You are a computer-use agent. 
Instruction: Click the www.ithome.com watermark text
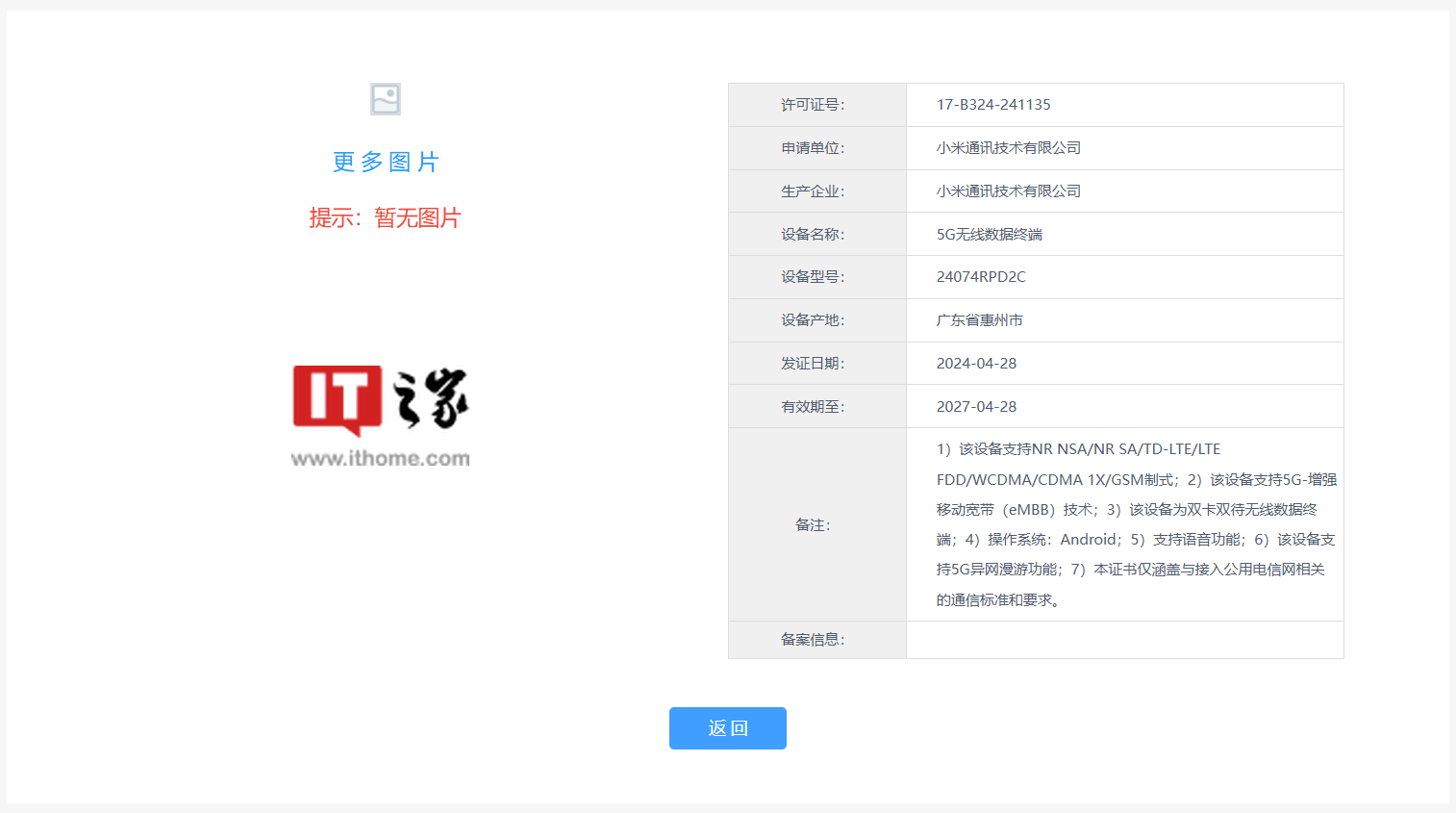381,459
